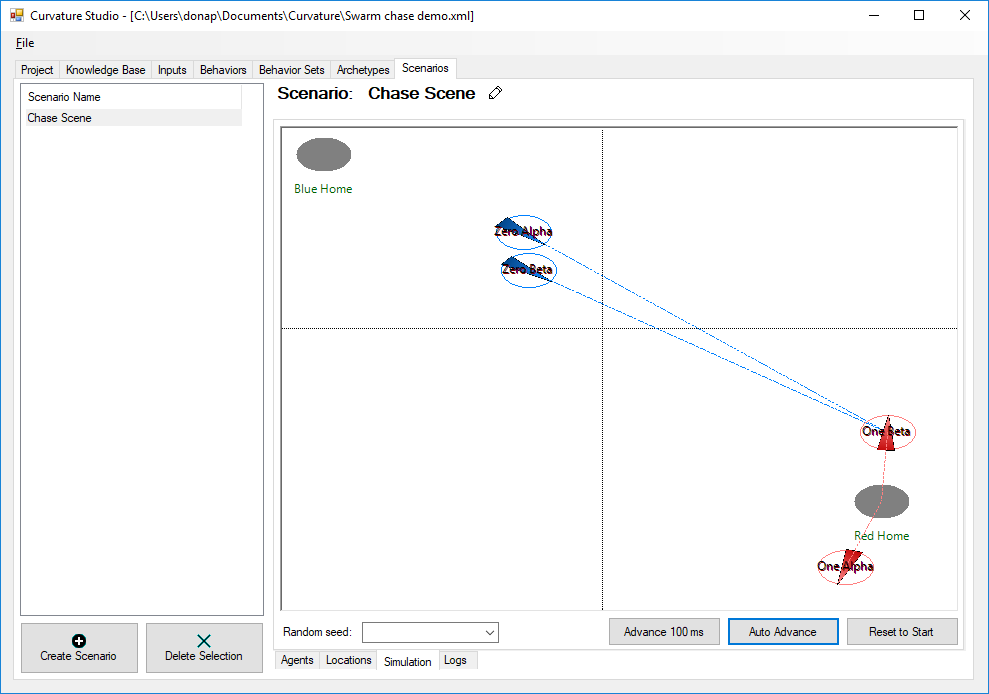Start the Auto Advance simulation

(x=783, y=632)
